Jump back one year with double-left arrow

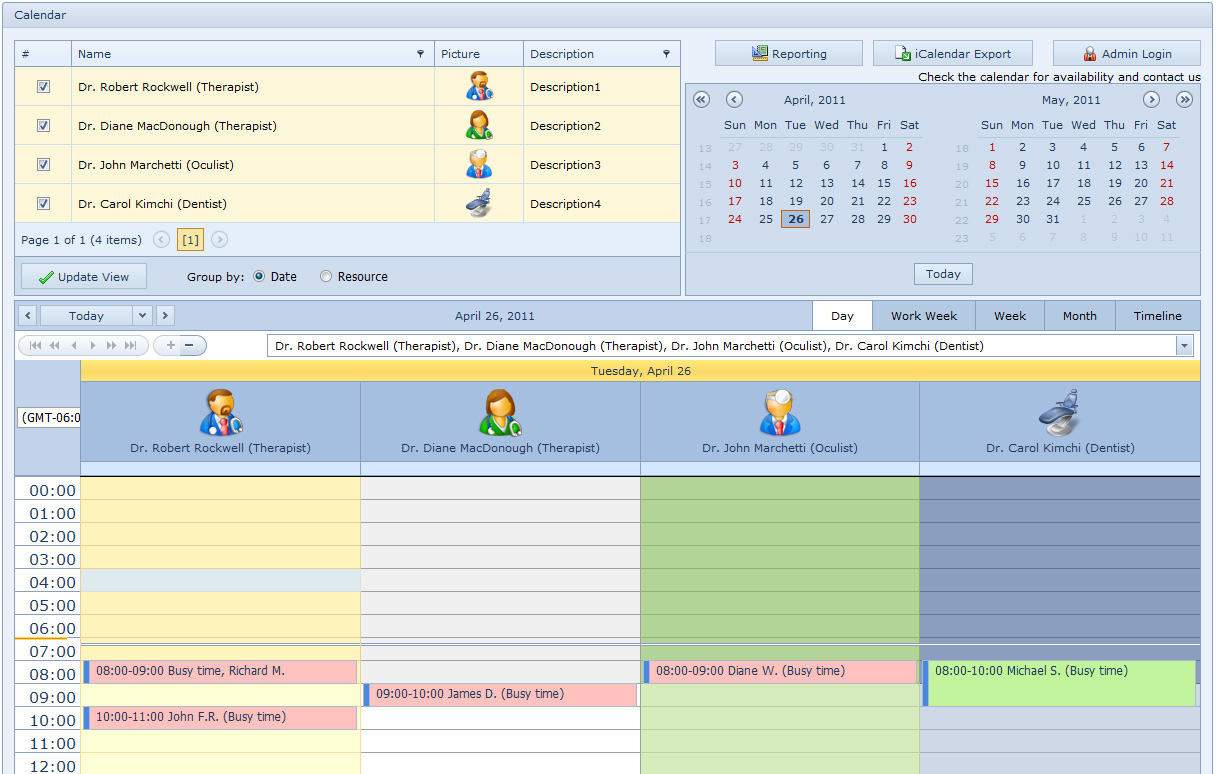click(x=701, y=99)
